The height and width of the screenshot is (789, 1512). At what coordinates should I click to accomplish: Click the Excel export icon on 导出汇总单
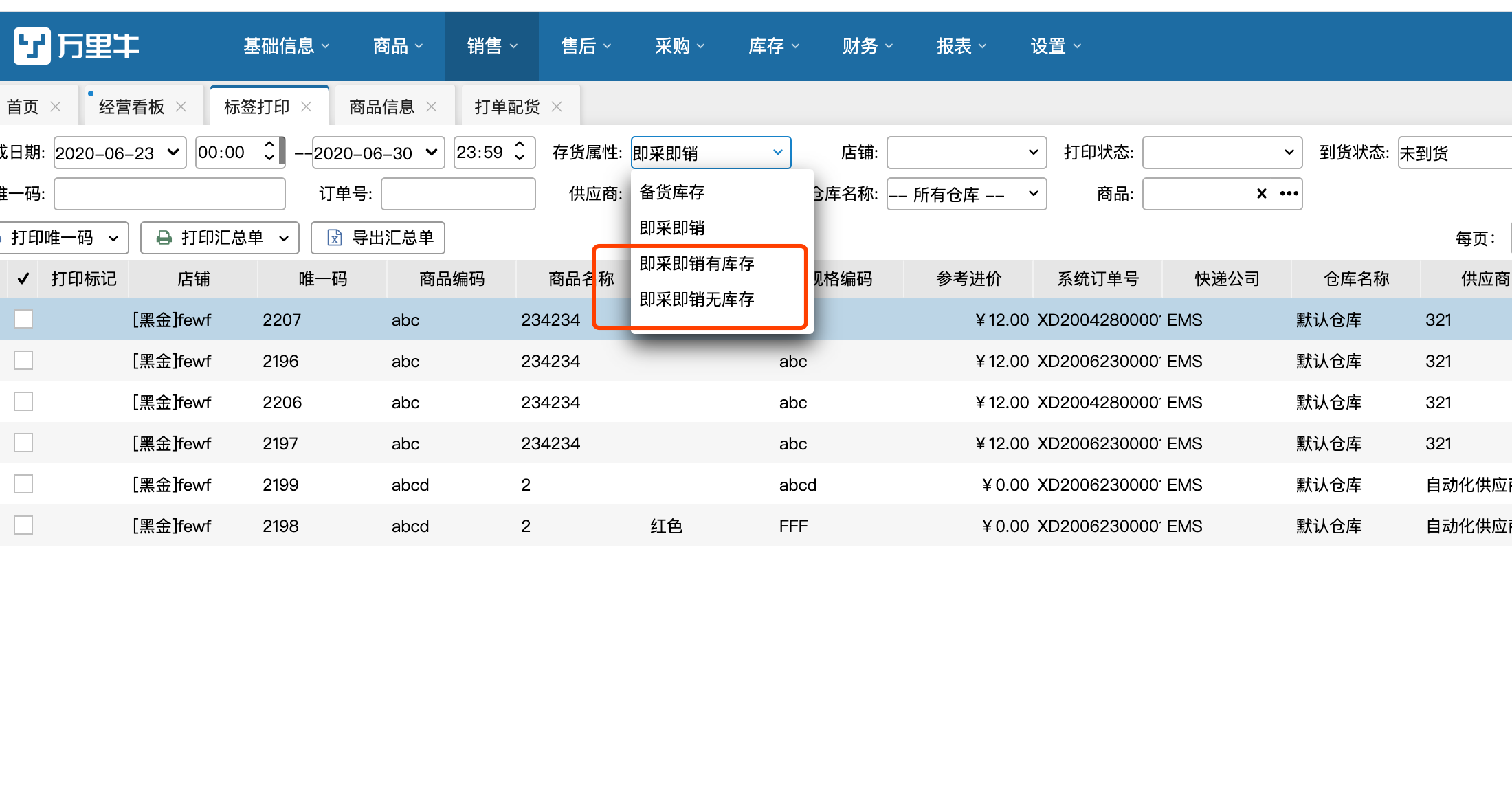335,238
